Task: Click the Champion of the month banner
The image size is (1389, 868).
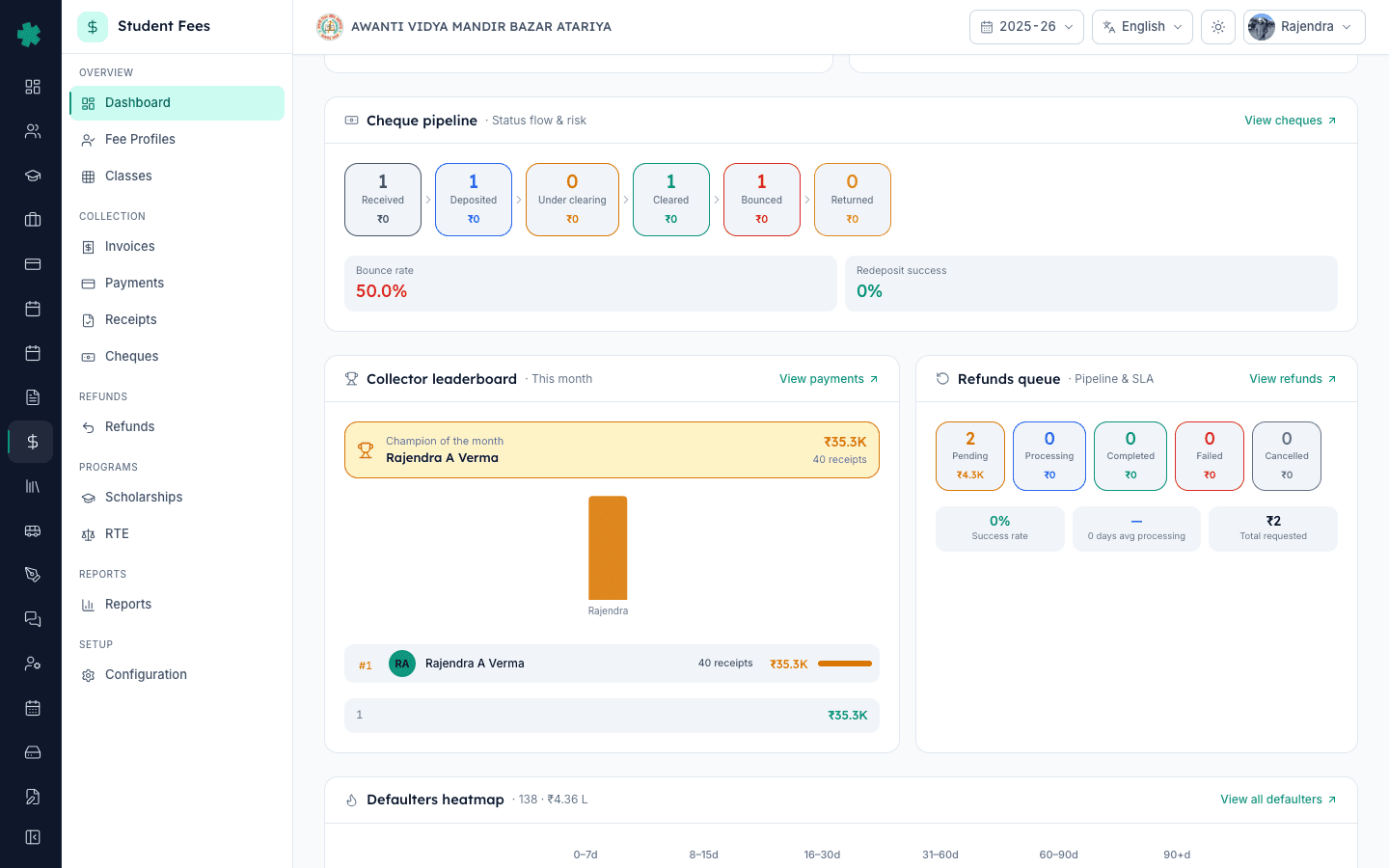Action: pos(612,450)
